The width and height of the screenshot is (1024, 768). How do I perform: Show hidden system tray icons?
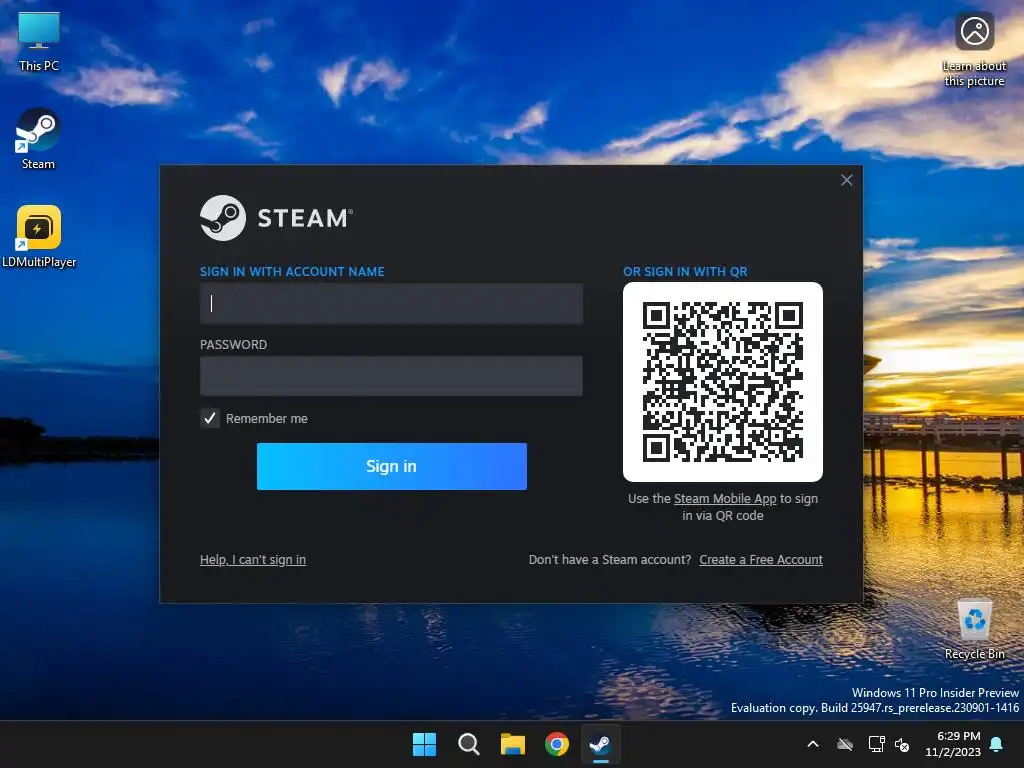click(x=813, y=744)
